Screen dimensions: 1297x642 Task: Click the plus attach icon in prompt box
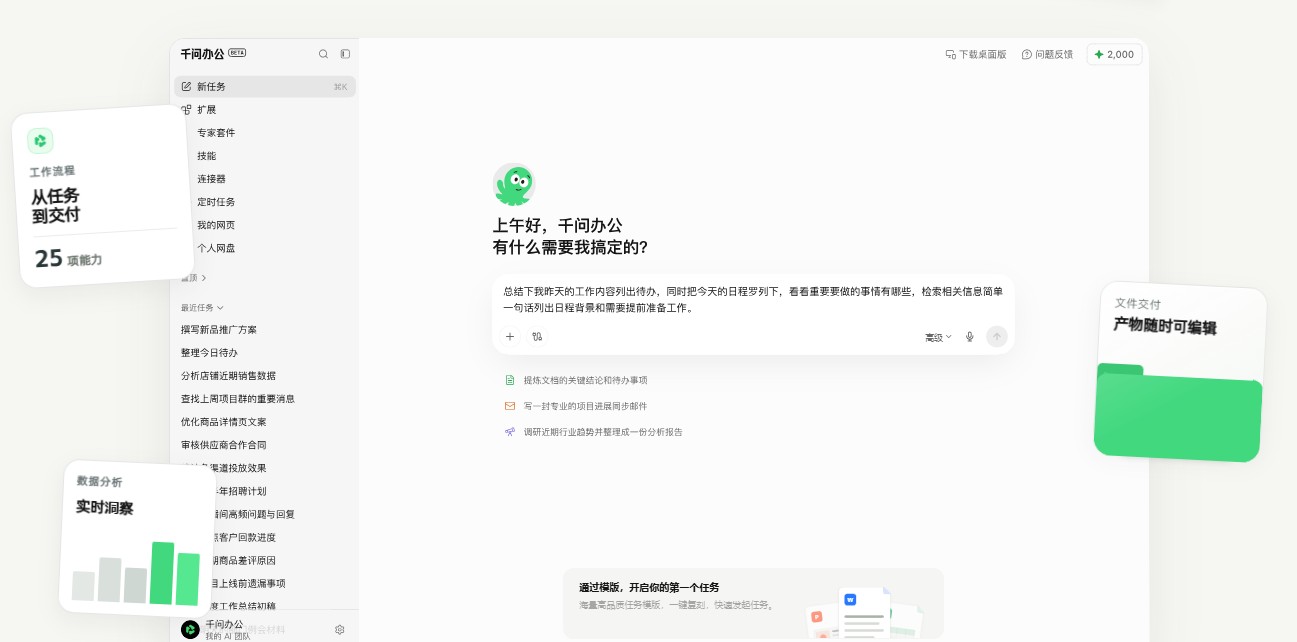pyautogui.click(x=510, y=337)
